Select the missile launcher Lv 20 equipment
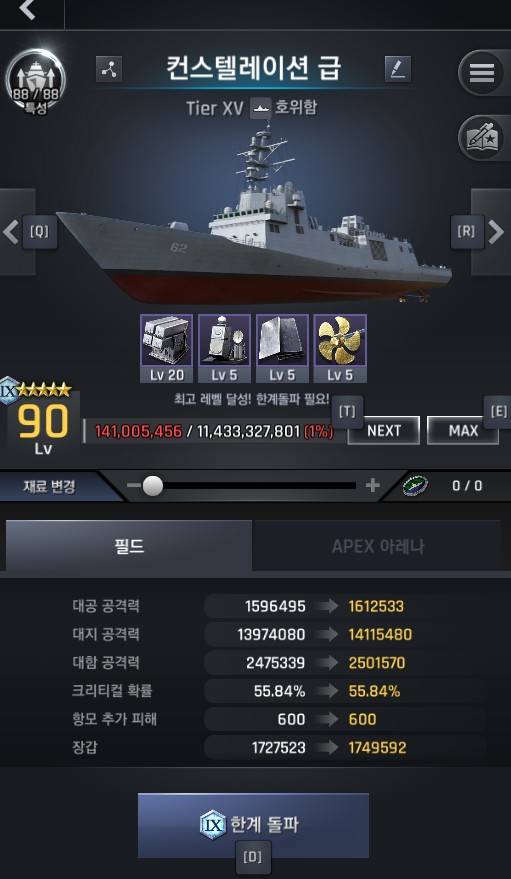Image resolution: width=511 pixels, height=879 pixels. [x=166, y=348]
